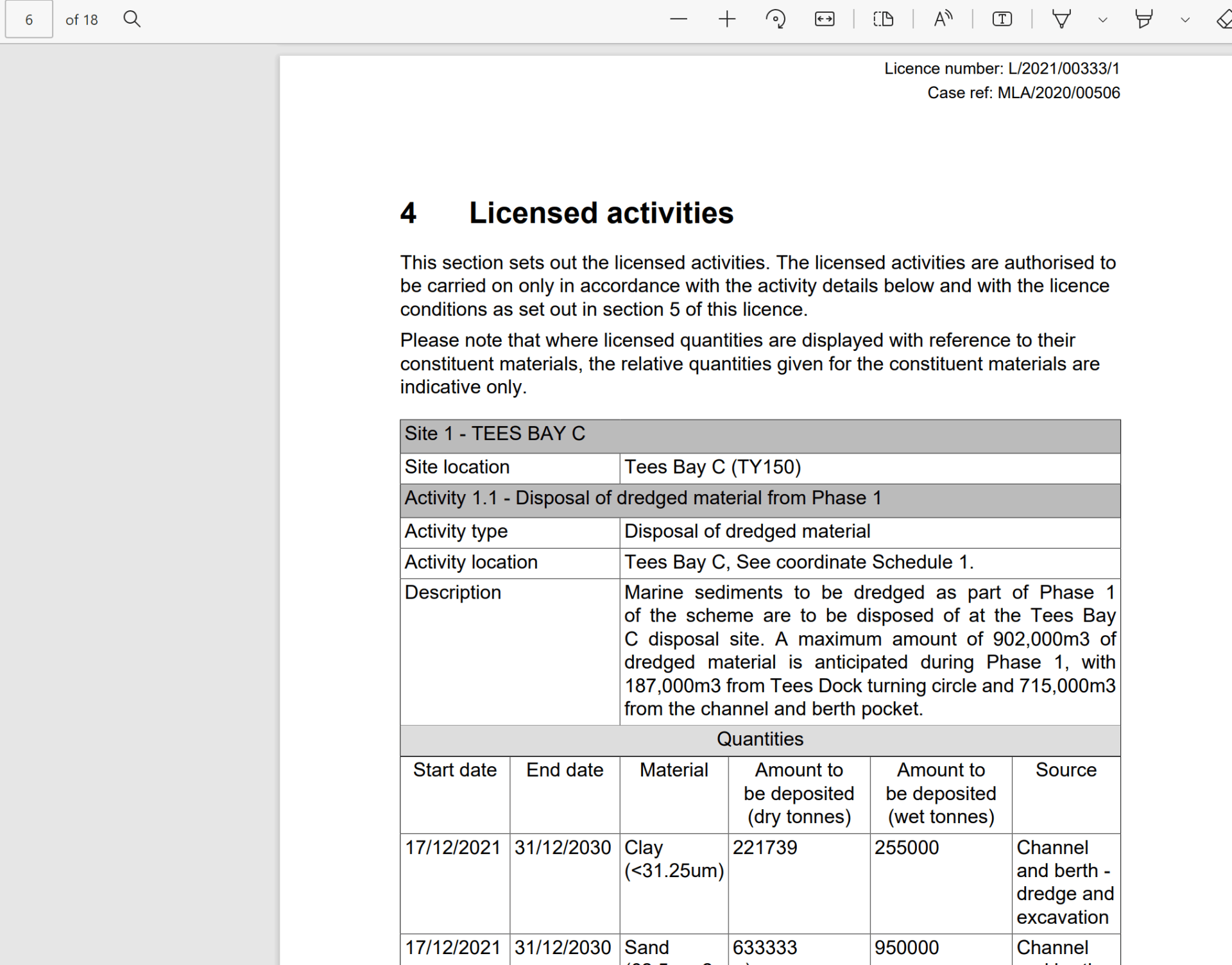Open the find-in-document search

pyautogui.click(x=132, y=19)
